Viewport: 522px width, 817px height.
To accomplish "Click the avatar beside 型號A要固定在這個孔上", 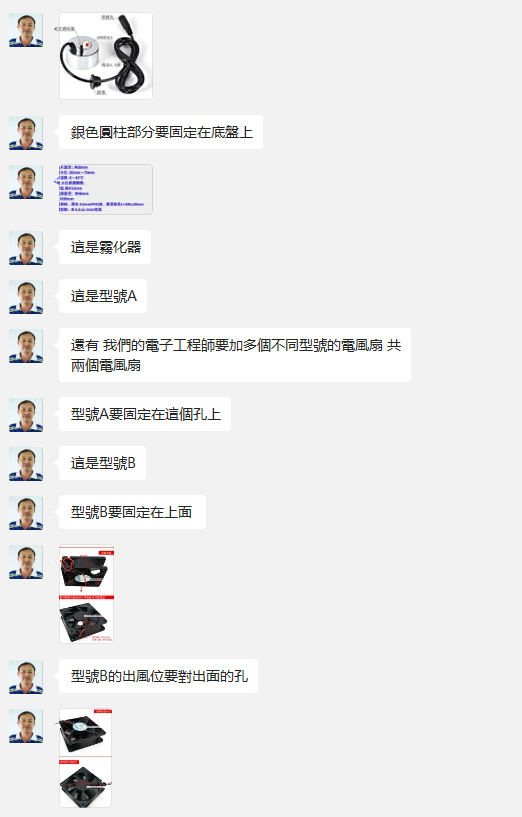I will pyautogui.click(x=26, y=415).
